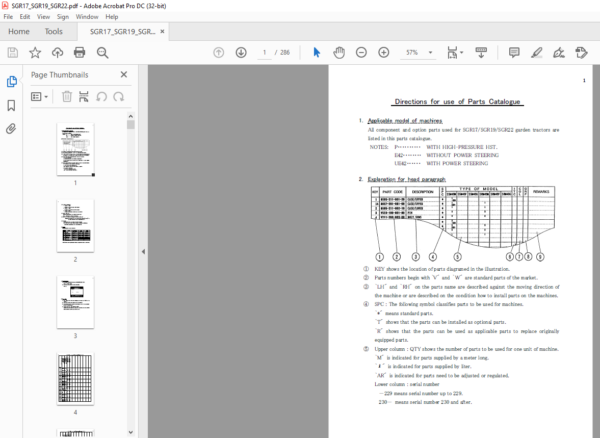The width and height of the screenshot is (600, 438).
Task: Click the read mode keyboard icon
Action: [x=481, y=52]
